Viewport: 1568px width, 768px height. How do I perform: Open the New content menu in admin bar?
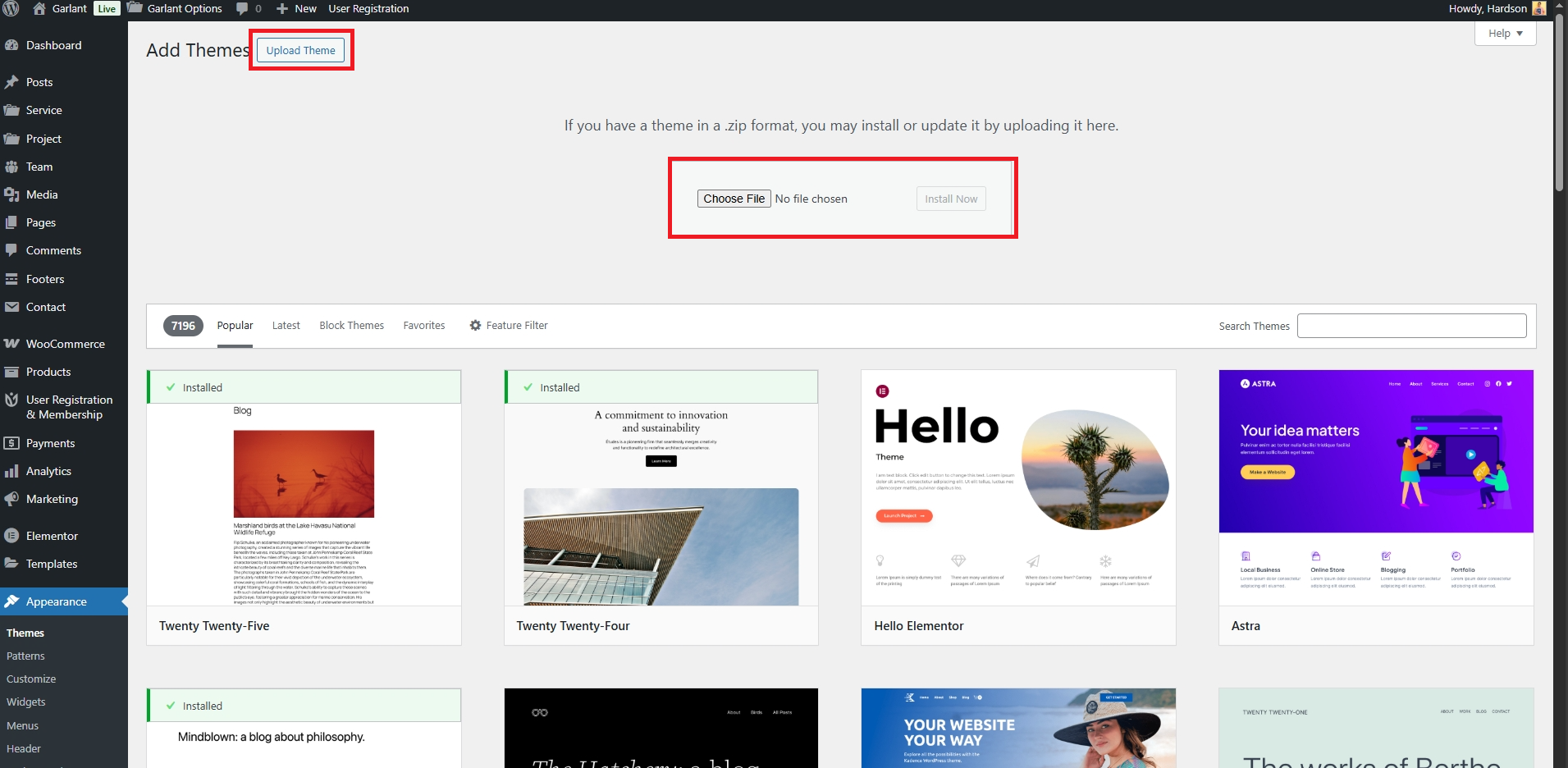point(296,9)
